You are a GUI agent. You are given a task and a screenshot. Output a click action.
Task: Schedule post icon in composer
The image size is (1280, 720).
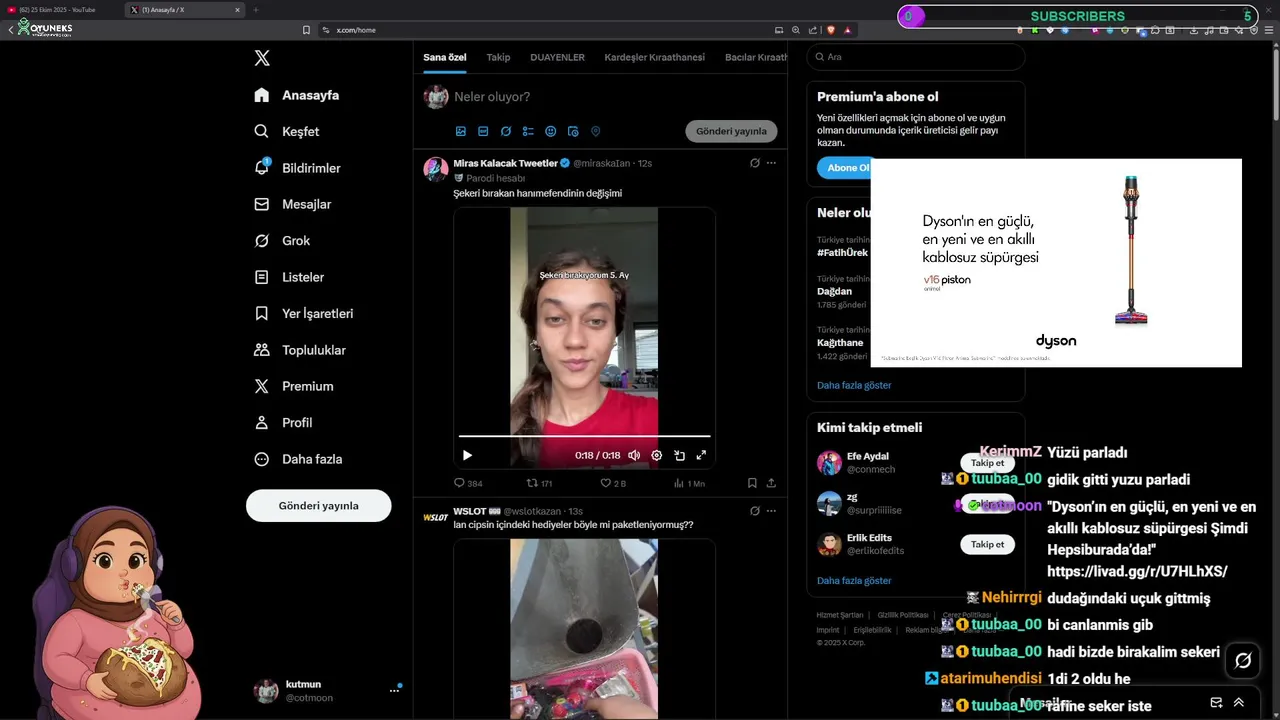[x=573, y=131]
